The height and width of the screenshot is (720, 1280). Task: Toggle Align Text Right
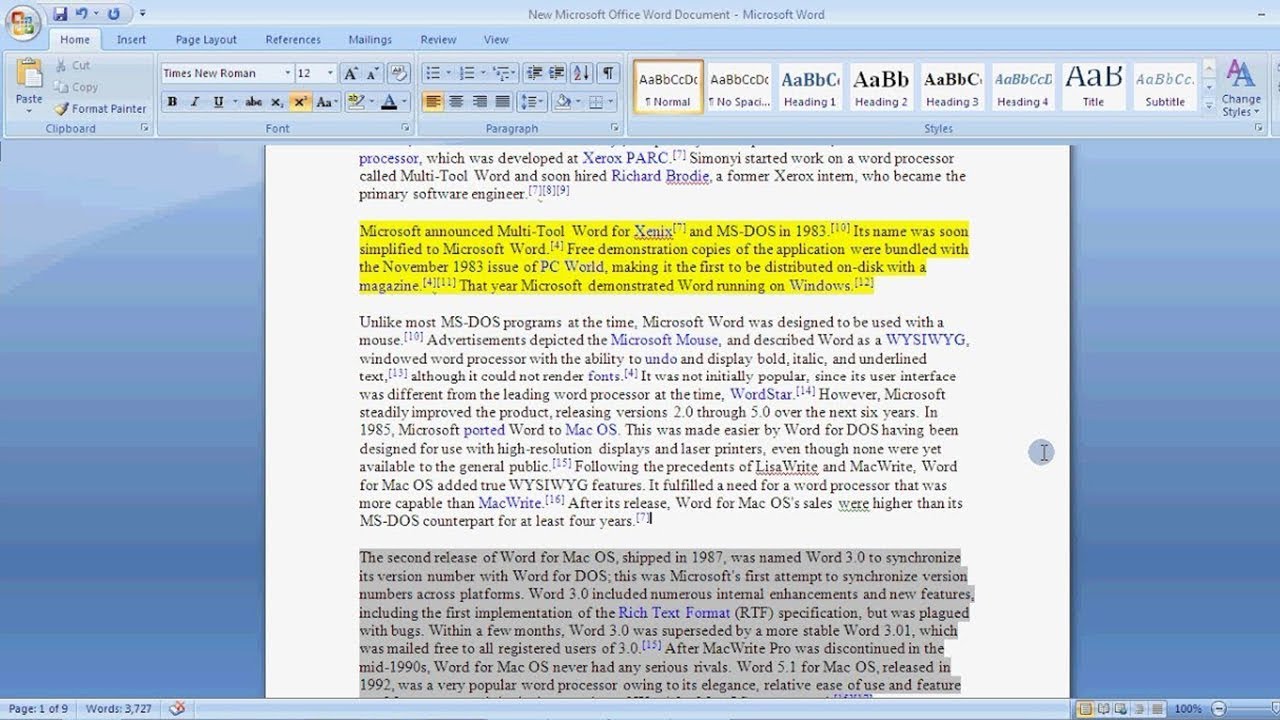tap(479, 102)
